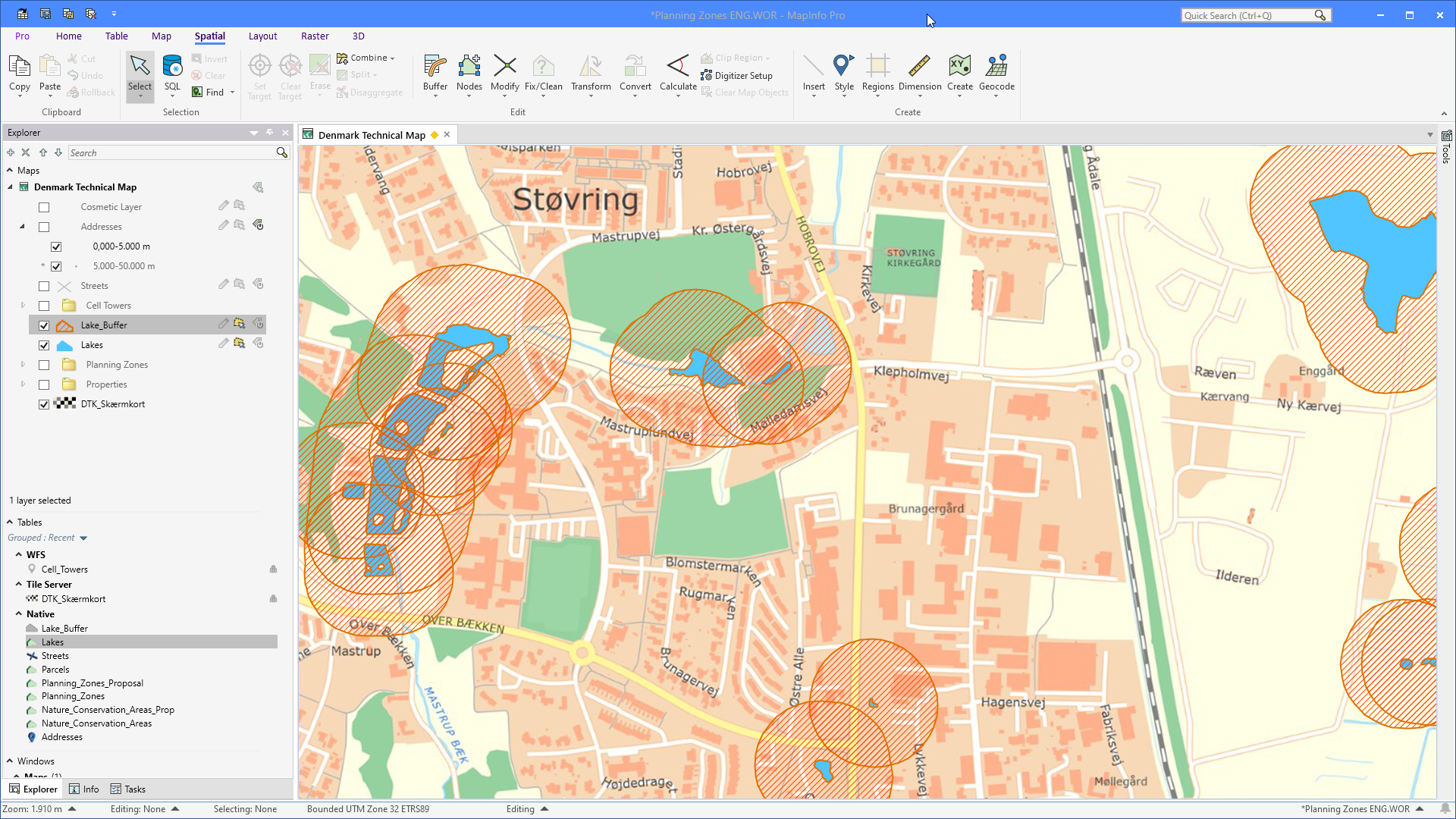
Task: Collapse the Tables section
Action: (x=10, y=522)
